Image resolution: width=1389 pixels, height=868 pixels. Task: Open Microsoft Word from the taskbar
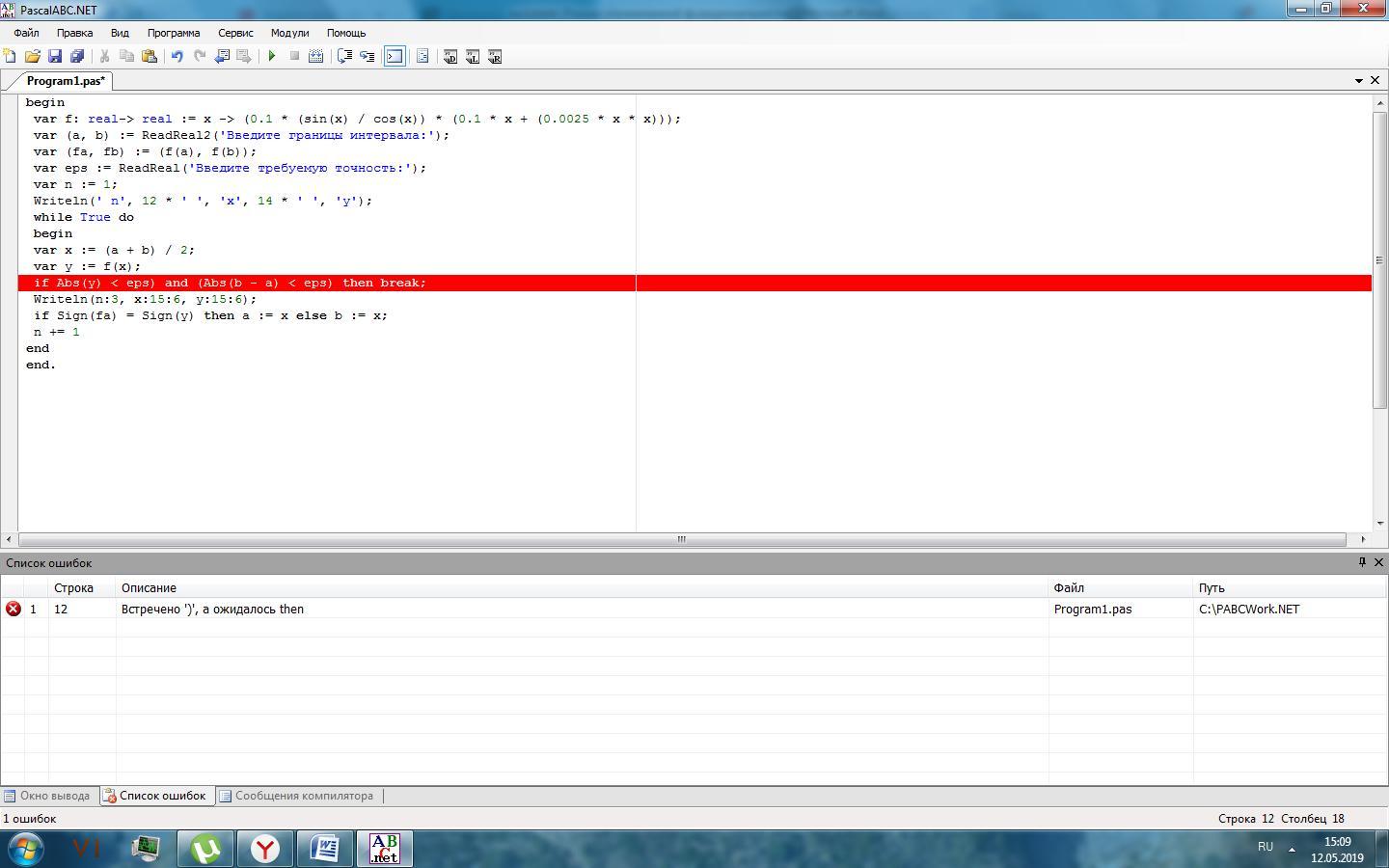point(325,849)
